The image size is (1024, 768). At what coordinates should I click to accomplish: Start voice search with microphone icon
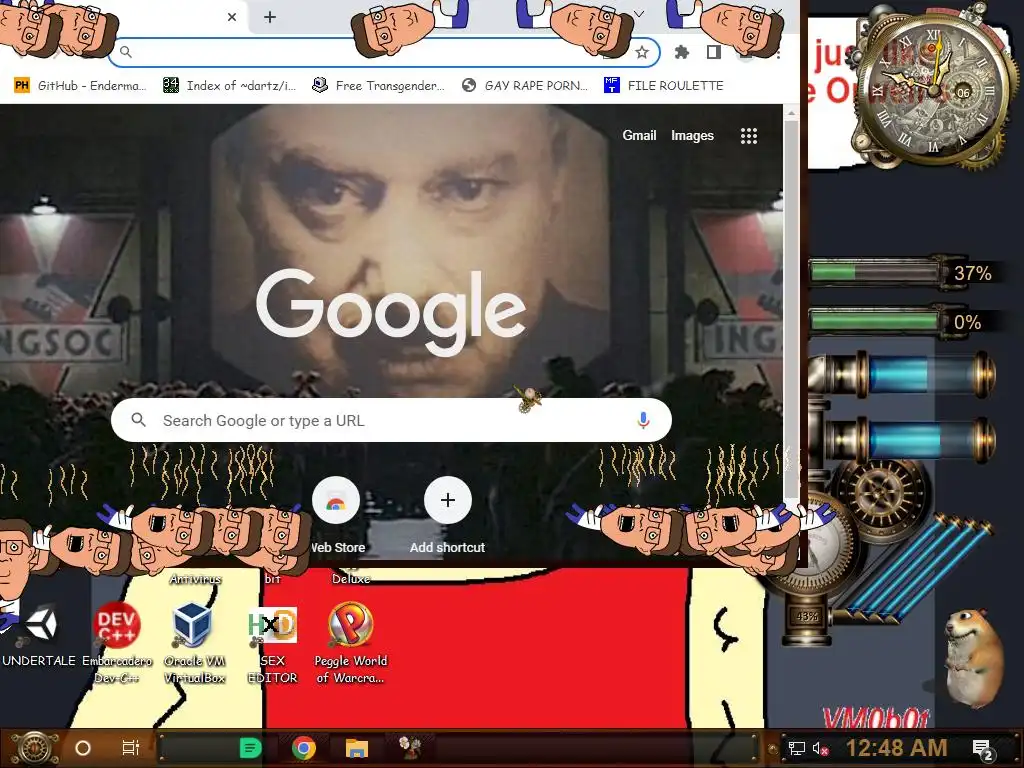click(643, 421)
